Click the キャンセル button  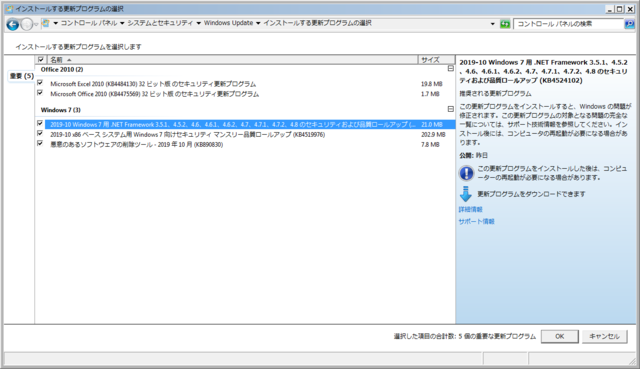point(604,336)
